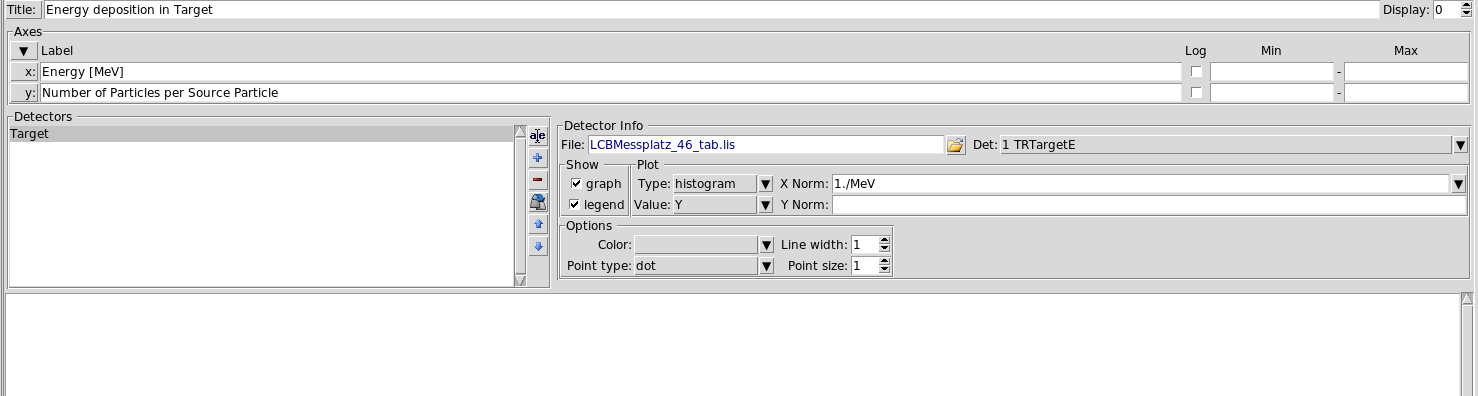Click the x label field 'Energy [MeV]'
The height and width of the screenshot is (396, 1478).
click(610, 72)
